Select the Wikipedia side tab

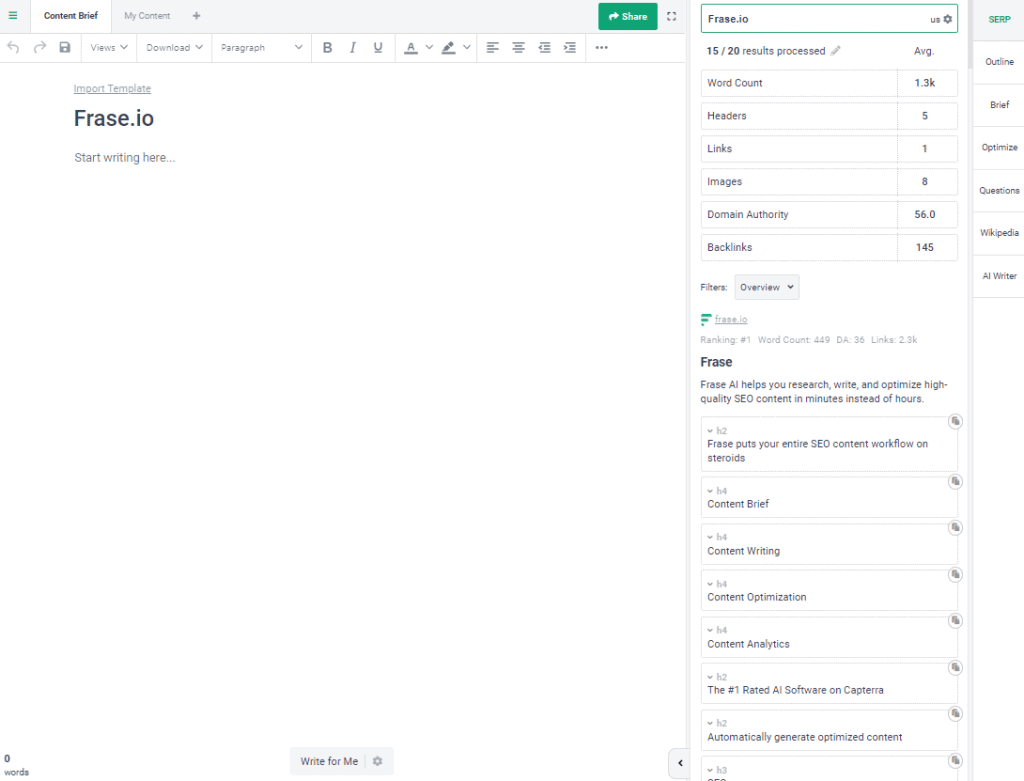[x=999, y=232]
